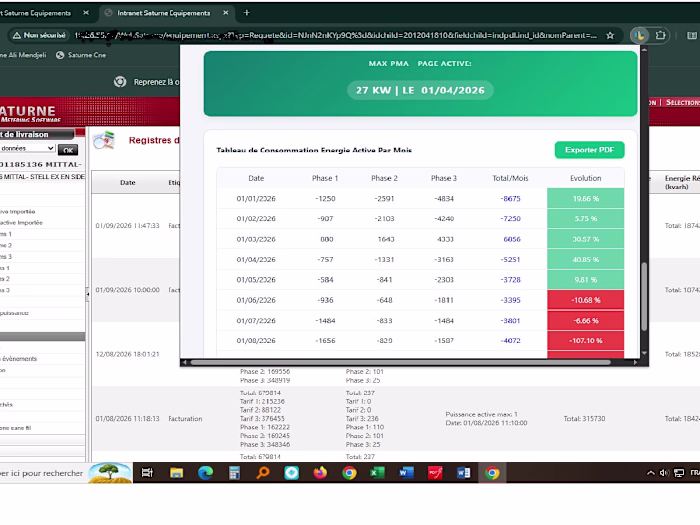Click the Phase 2 column header
Image resolution: width=700 pixels, height=525 pixels.
pos(384,178)
